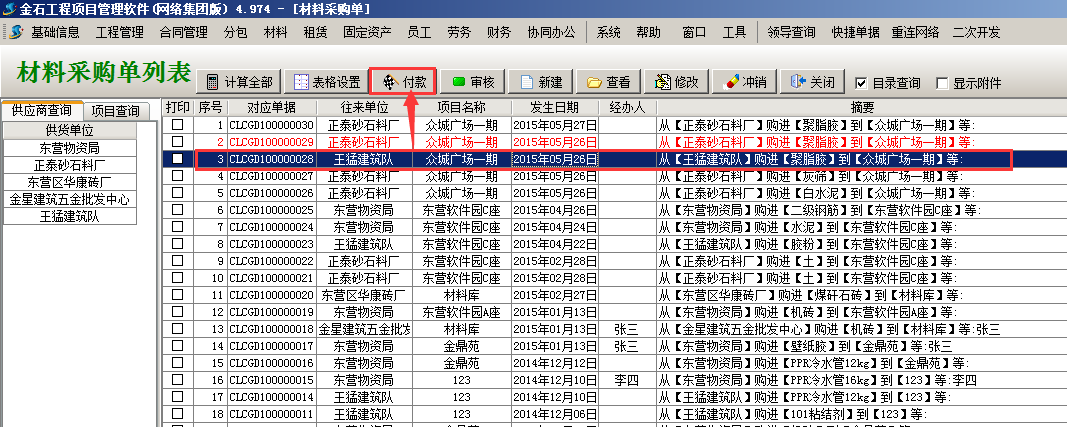Screen dimensions: 1067x427
Task: Open the 领导查询 menu
Action: click(791, 32)
